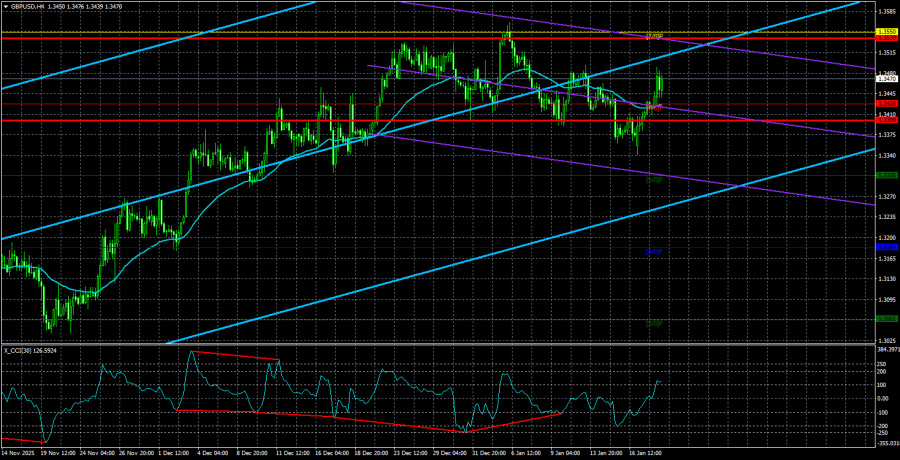
Task: Click the X_CCI(30) indicator label
Action: pos(35,351)
